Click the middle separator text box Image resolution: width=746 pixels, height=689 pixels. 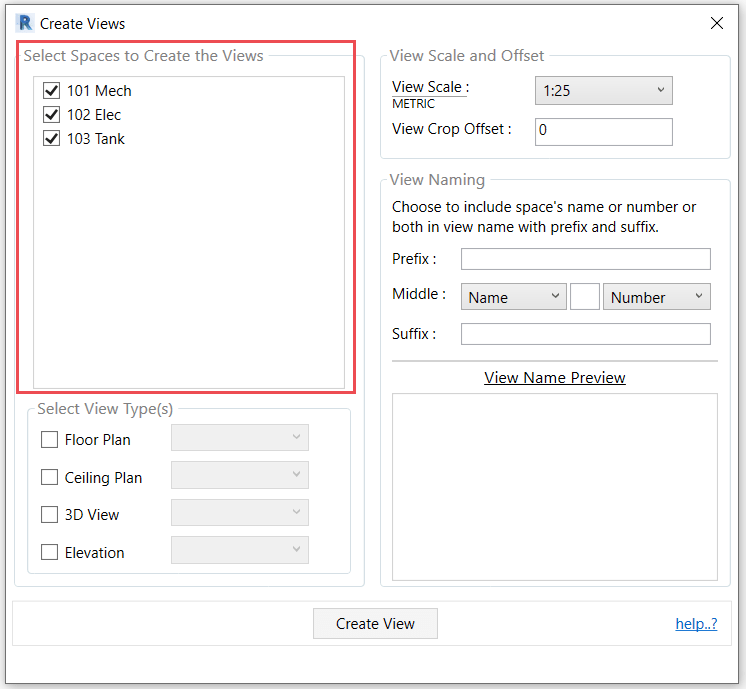(584, 297)
